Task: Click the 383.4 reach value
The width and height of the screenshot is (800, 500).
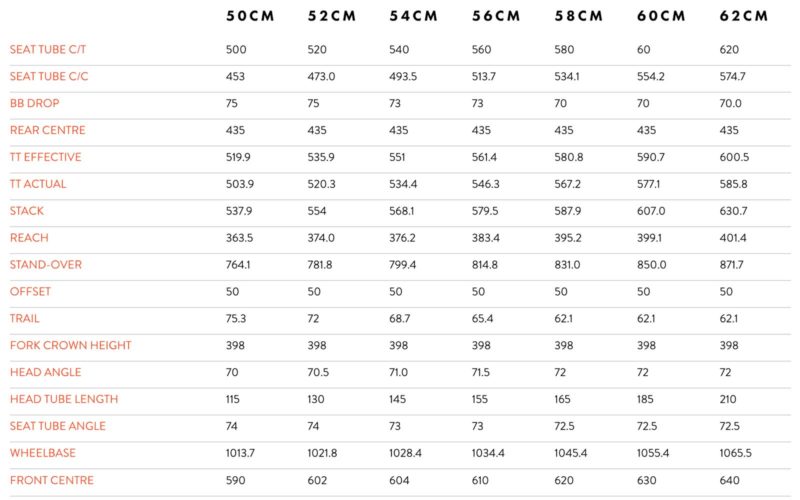Action: [x=486, y=238]
